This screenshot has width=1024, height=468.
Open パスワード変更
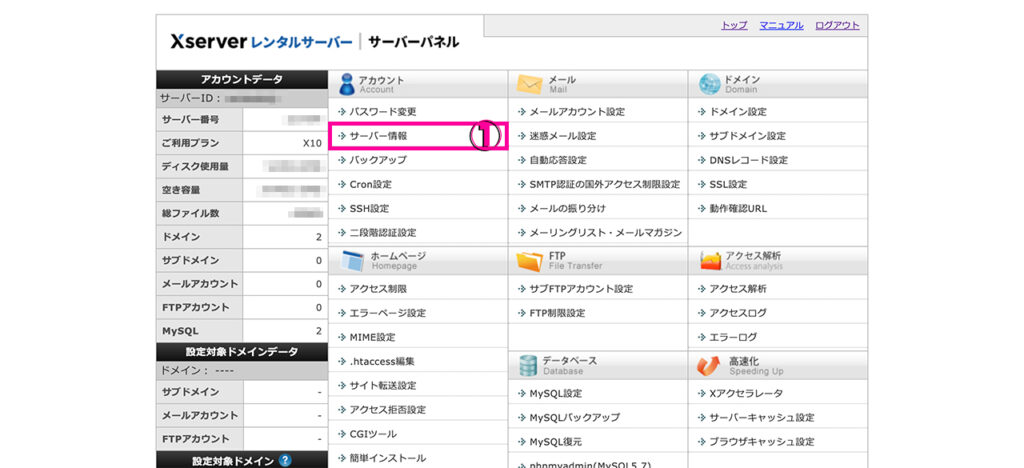[x=383, y=112]
